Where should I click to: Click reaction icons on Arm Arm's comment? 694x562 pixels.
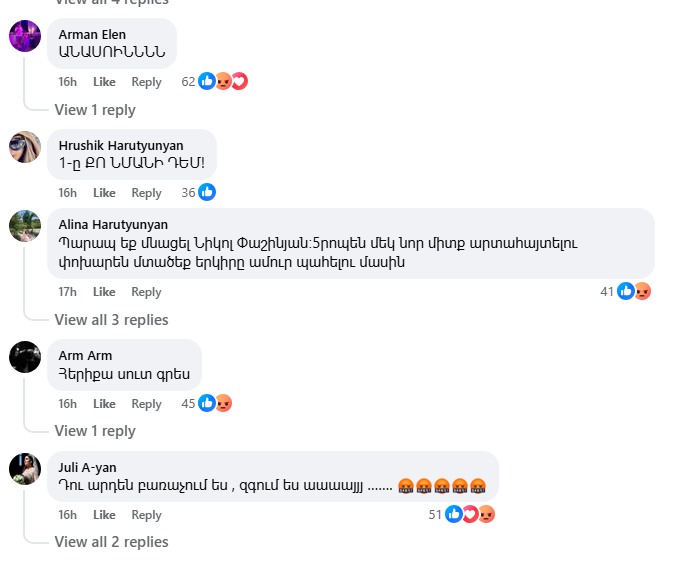pyautogui.click(x=215, y=403)
